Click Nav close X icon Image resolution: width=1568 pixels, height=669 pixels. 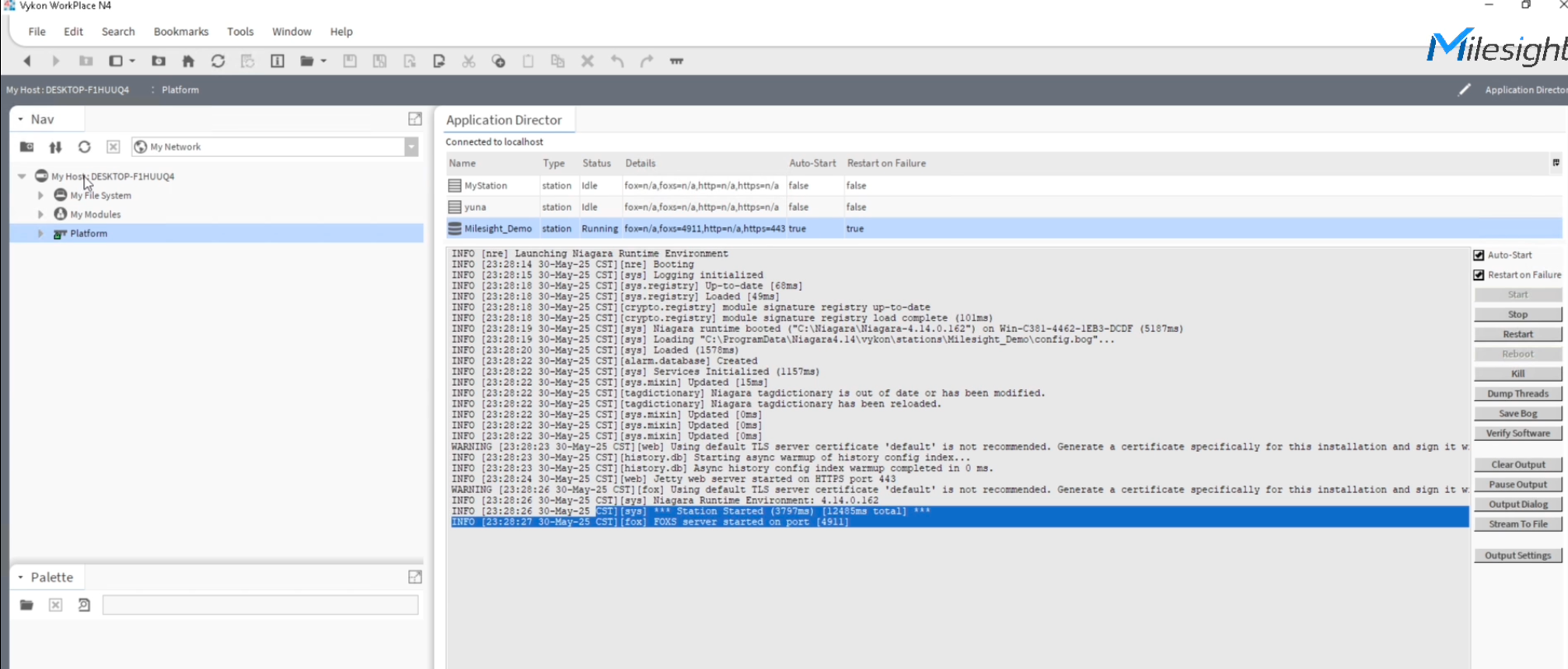pos(113,146)
